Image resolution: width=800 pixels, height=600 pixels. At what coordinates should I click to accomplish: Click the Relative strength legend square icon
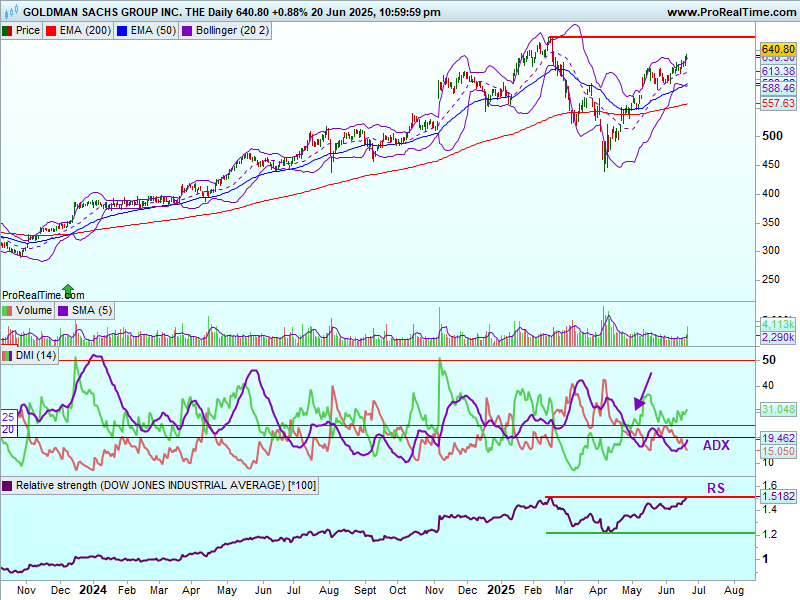pos(8,486)
